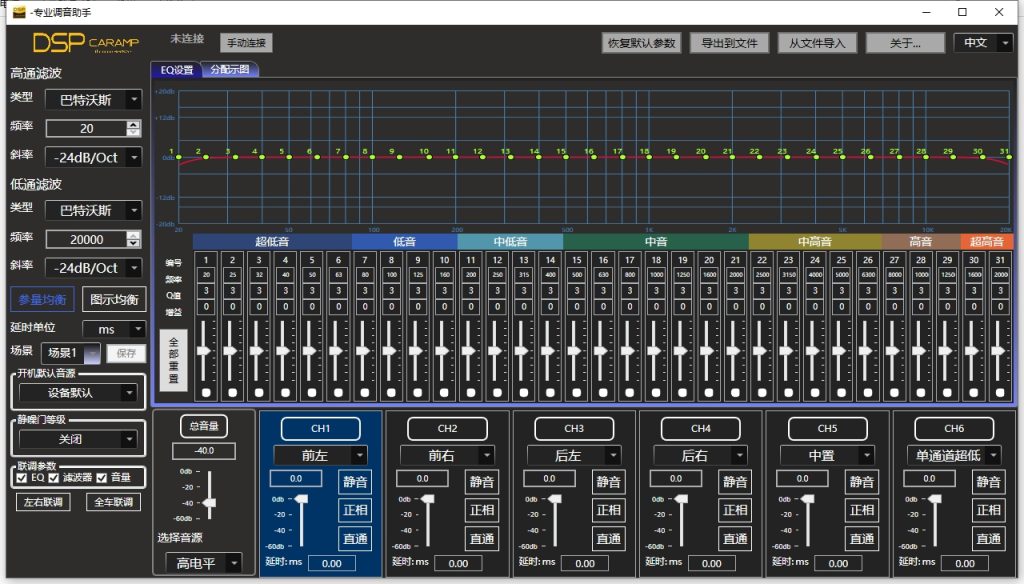Screen dimensions: 1024x584
Task: Open CH6 单通道超低 assignment dropdown
Action: click(953, 455)
